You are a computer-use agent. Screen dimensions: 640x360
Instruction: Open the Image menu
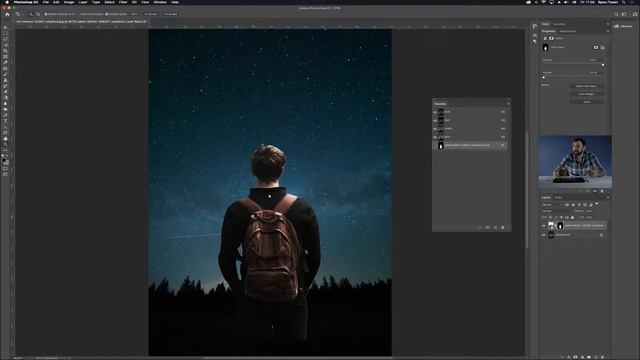pyautogui.click(x=69, y=2)
